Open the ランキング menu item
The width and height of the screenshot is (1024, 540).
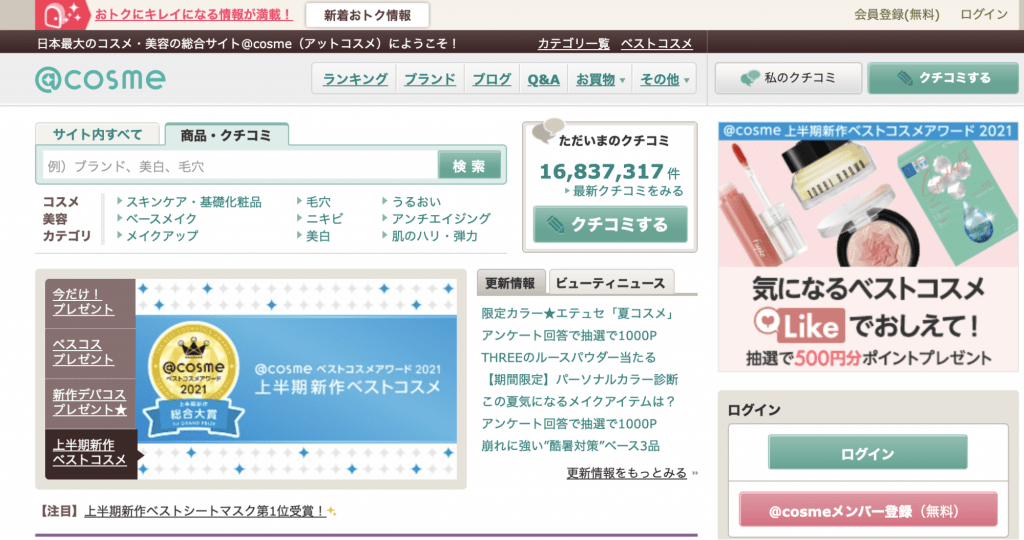355,79
